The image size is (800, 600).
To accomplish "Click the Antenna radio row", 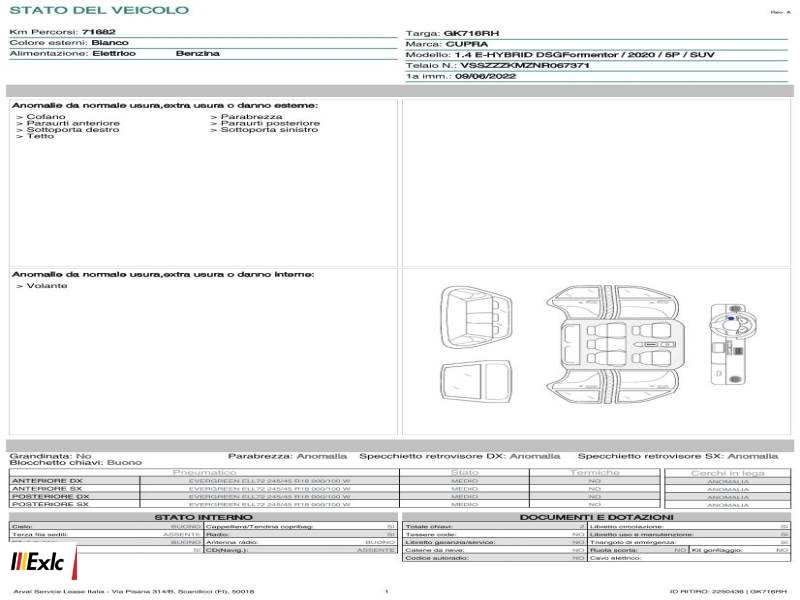I will pyautogui.click(x=301, y=542).
